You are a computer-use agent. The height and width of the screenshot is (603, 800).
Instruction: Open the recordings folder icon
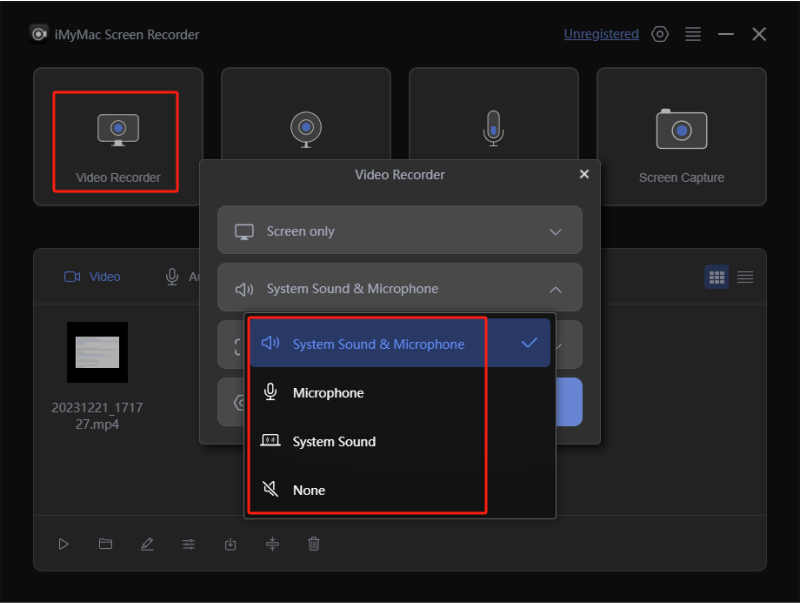[105, 544]
